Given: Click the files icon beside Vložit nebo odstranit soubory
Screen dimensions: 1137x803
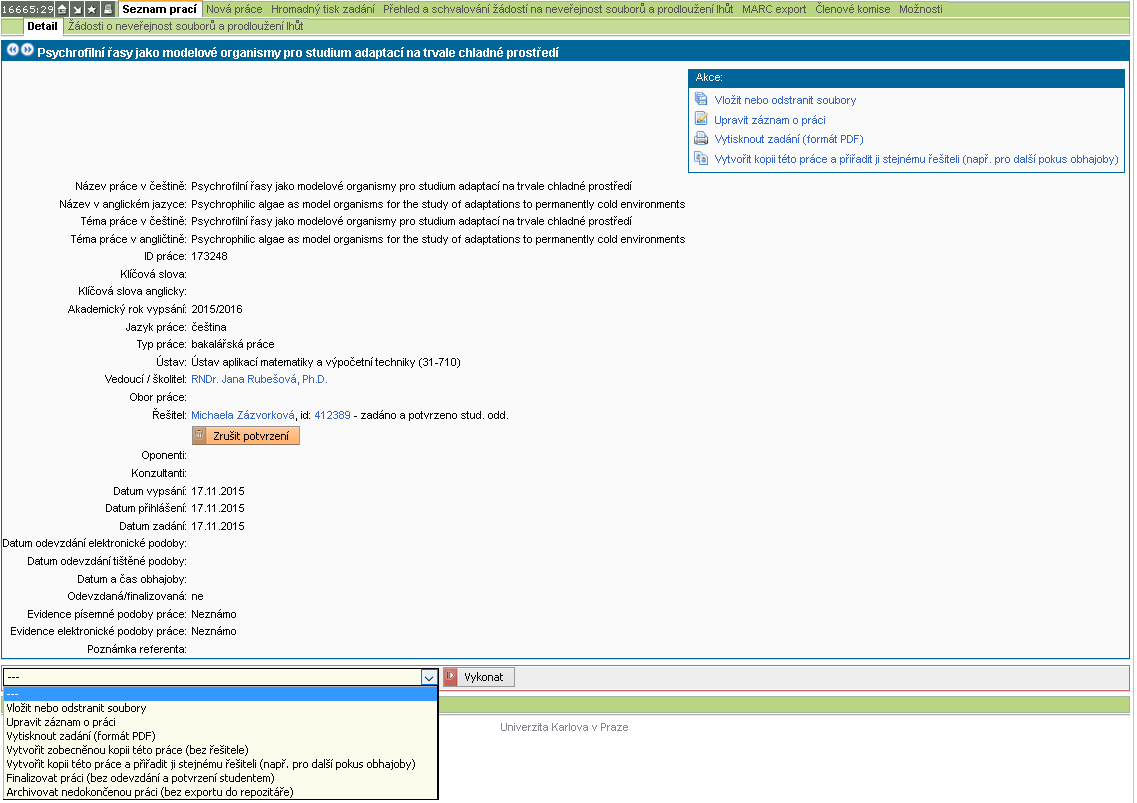Looking at the screenshot, I should click(701, 99).
